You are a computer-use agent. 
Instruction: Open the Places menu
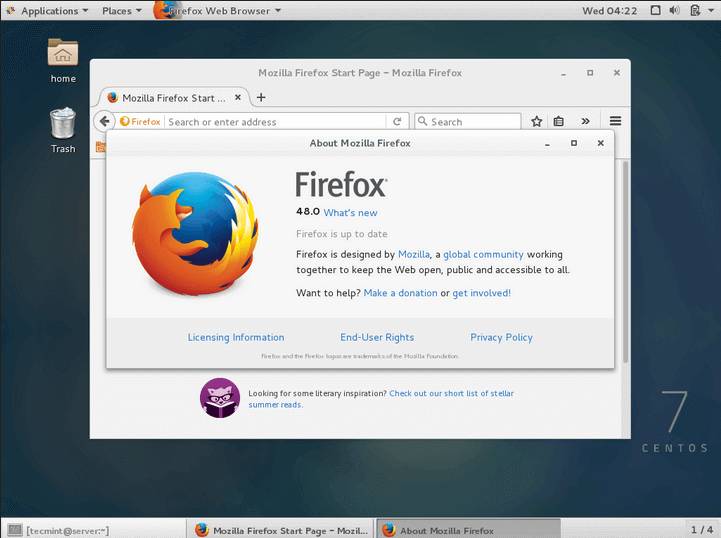coord(121,11)
